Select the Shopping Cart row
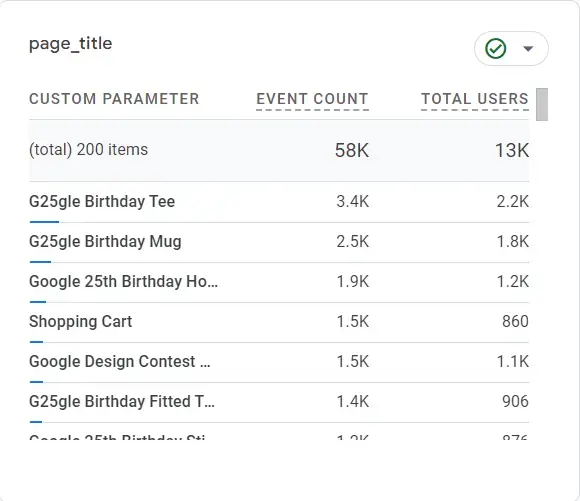The height and width of the screenshot is (501, 580). tap(279, 322)
